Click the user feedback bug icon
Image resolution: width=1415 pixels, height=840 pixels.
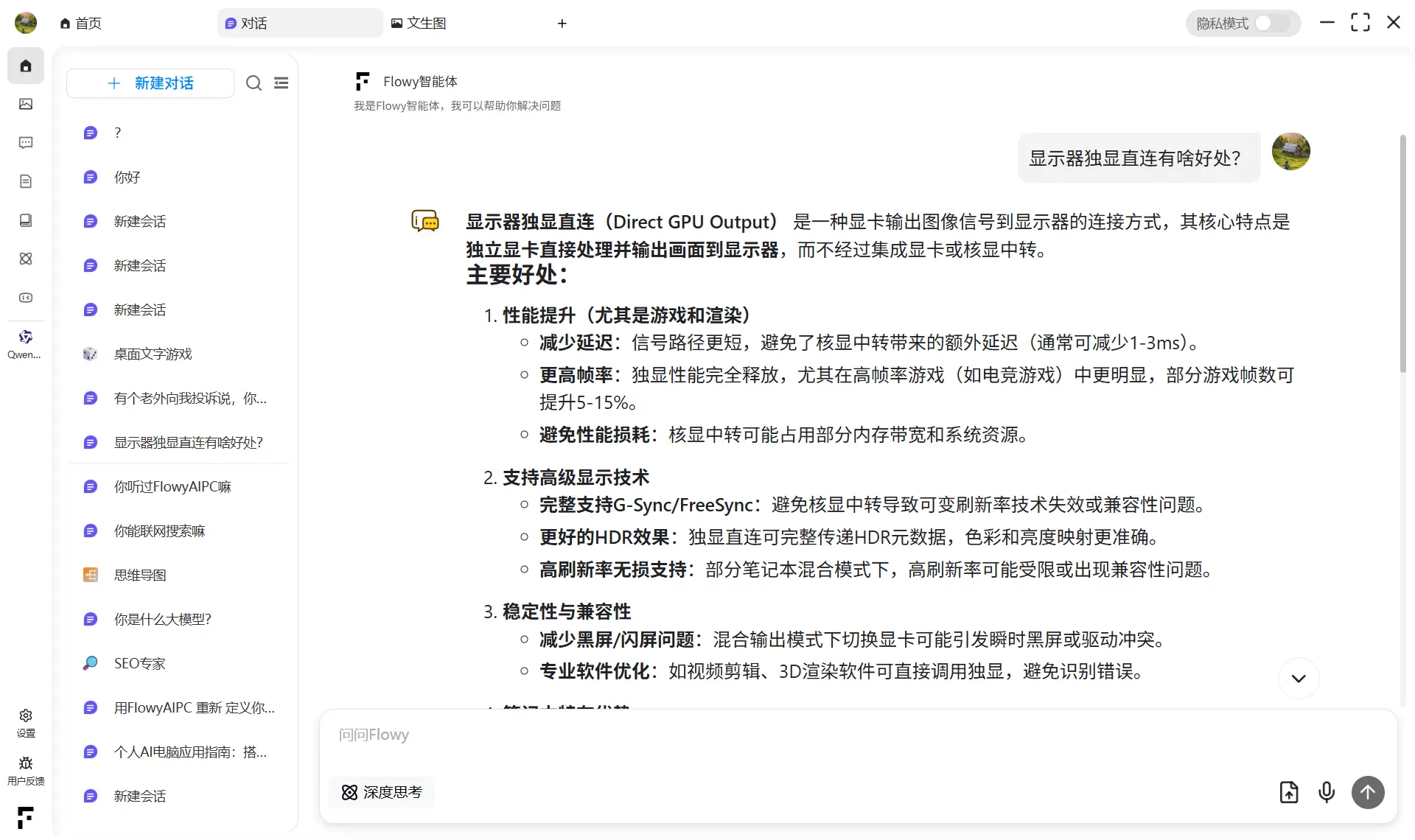26,769
